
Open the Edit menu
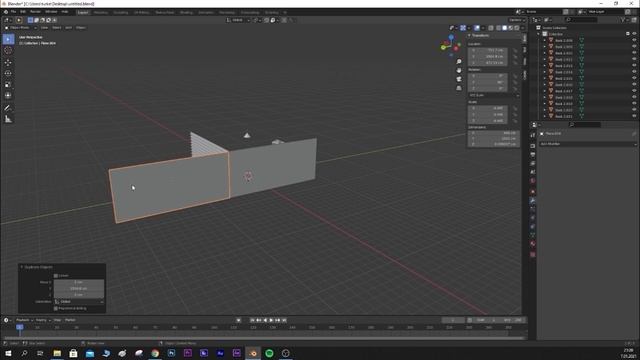tap(23, 12)
